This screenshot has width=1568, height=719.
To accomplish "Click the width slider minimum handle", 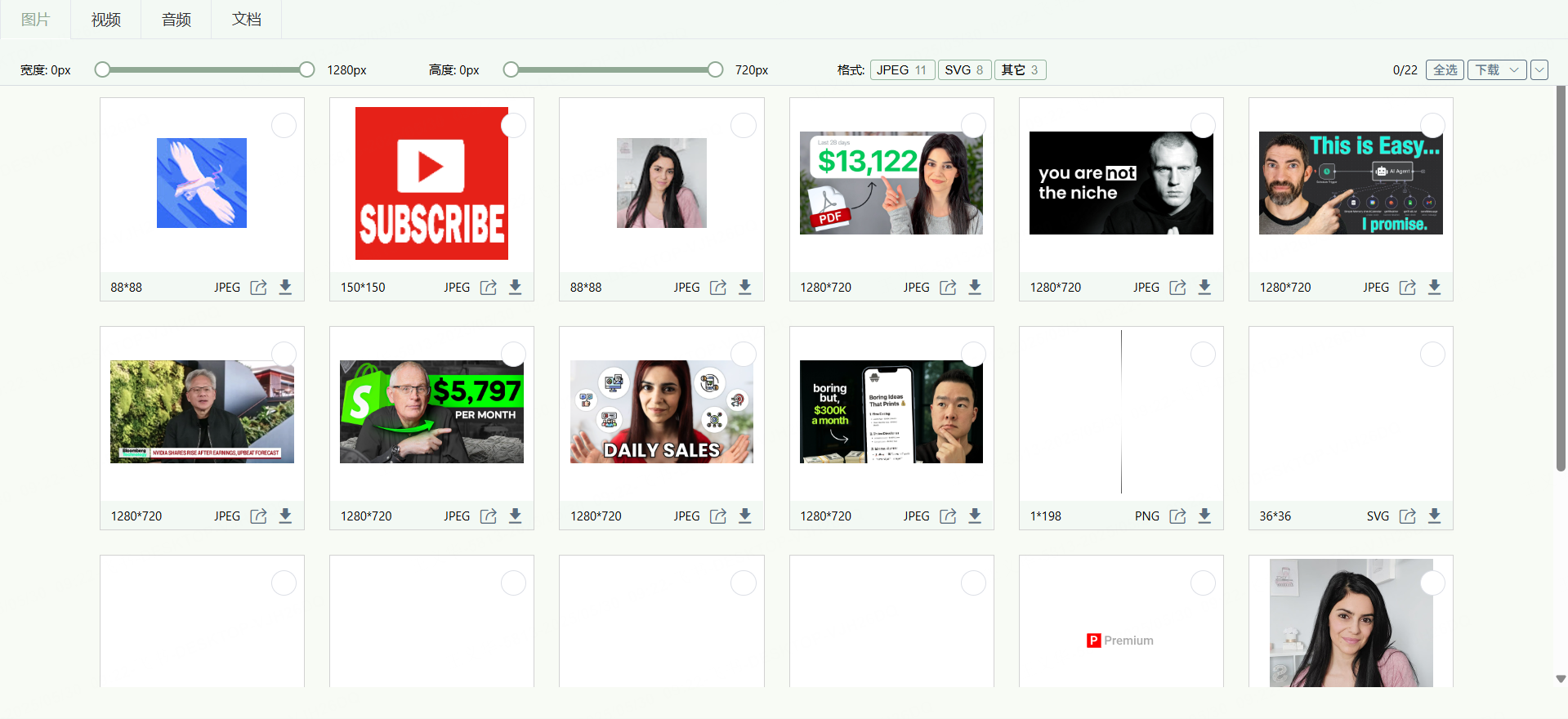I will 102,70.
